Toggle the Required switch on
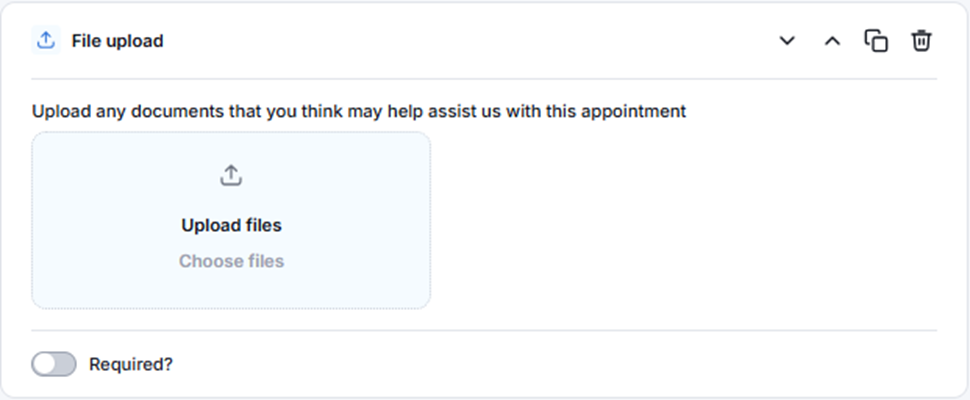This screenshot has height=400, width=970. [x=54, y=365]
